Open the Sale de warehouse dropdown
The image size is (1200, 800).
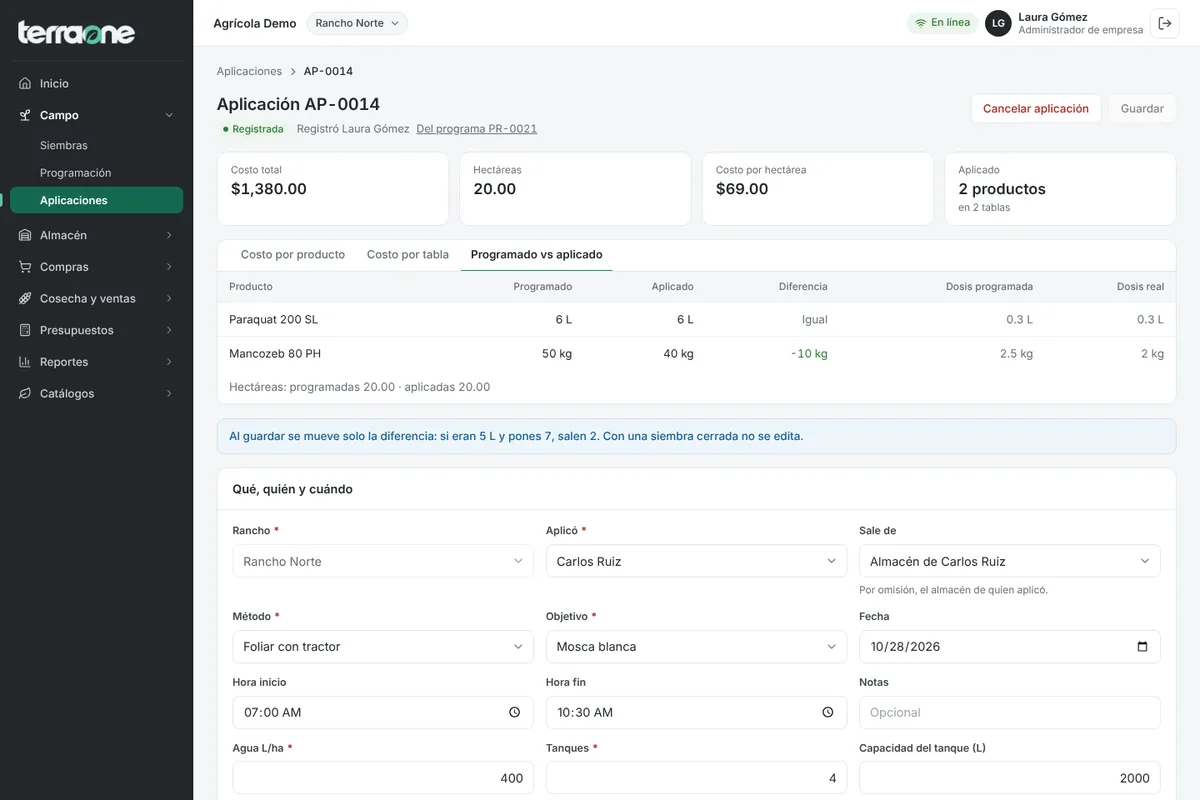pyautogui.click(x=1010, y=561)
